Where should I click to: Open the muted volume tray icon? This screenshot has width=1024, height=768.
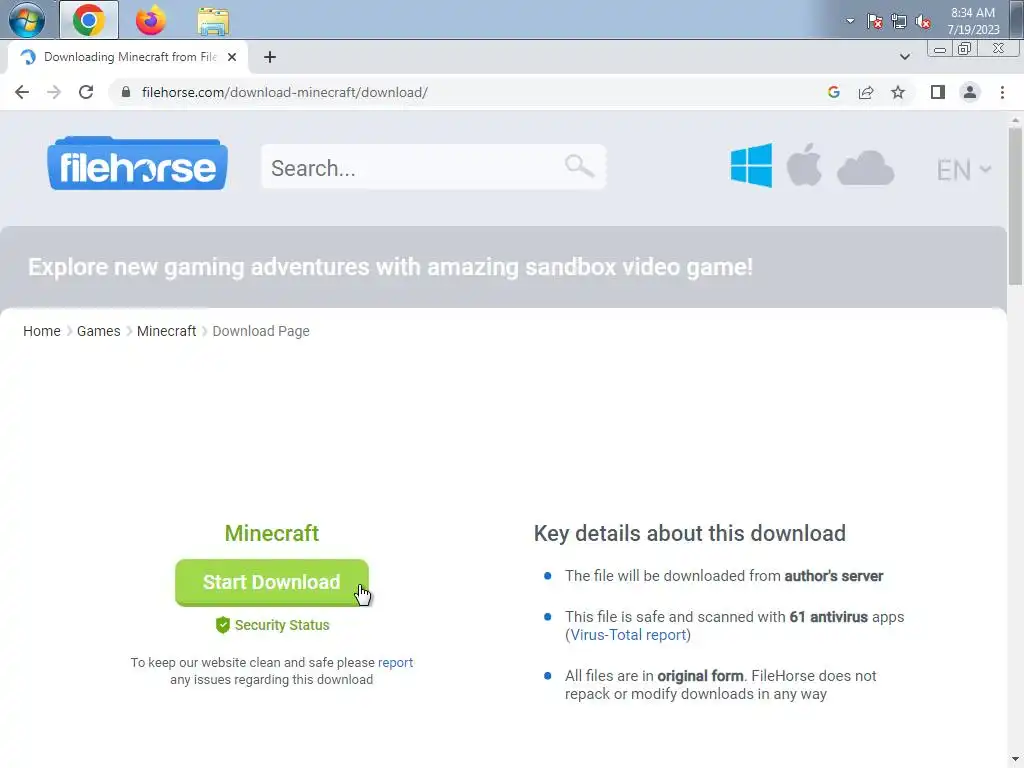click(x=923, y=22)
